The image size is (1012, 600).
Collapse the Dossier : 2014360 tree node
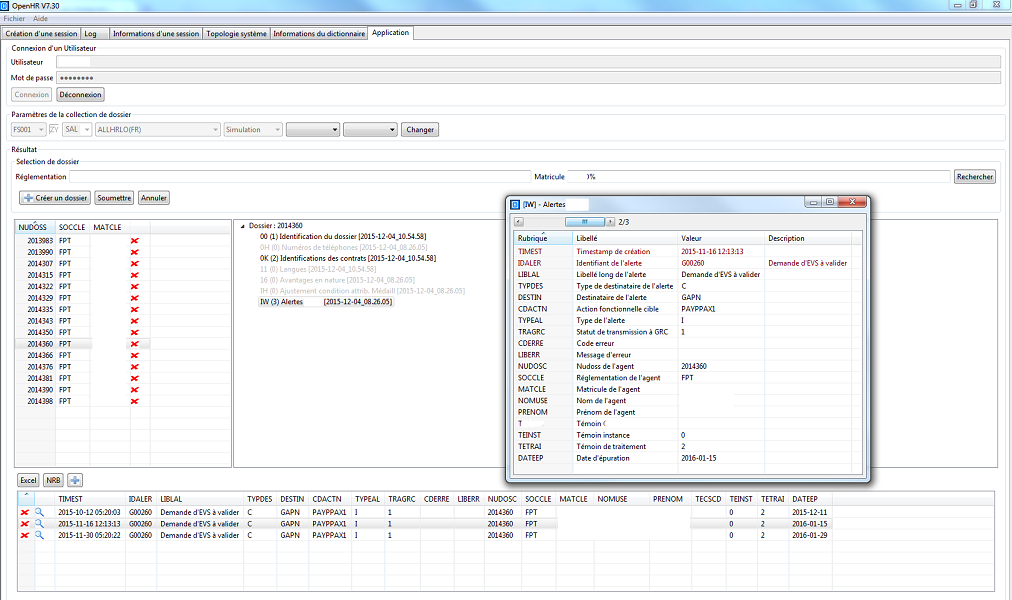point(241,226)
